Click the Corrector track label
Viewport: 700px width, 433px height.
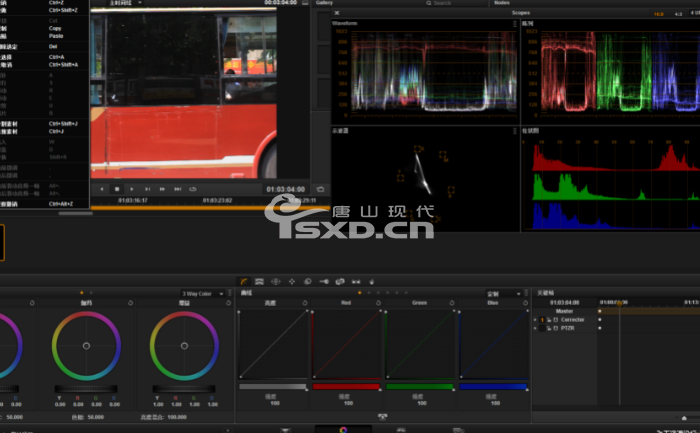tap(572, 320)
